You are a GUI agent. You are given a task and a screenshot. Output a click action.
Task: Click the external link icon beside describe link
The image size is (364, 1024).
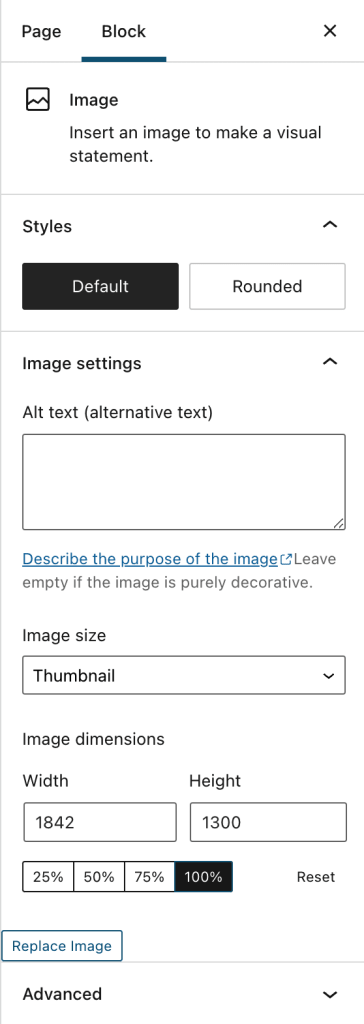[x=286, y=560]
